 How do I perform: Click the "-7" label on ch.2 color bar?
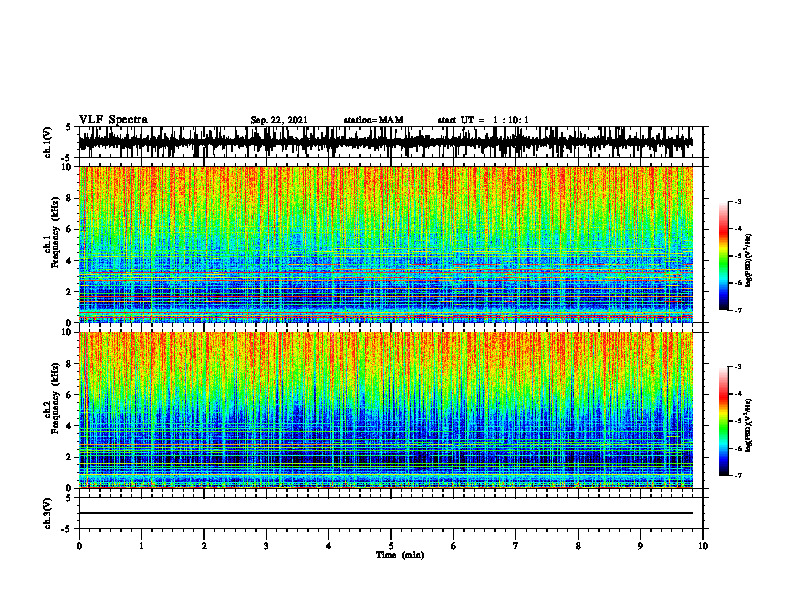(x=738, y=475)
